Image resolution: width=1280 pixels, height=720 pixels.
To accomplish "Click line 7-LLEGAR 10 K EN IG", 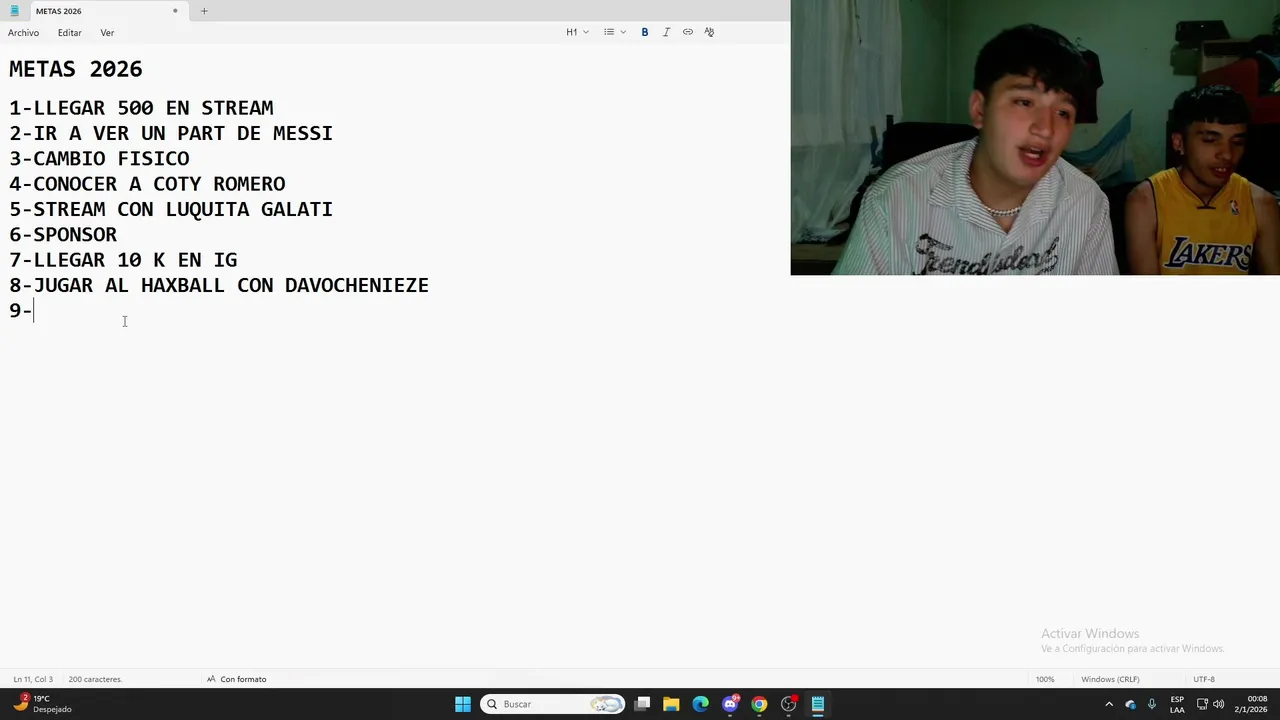I will pos(123,260).
